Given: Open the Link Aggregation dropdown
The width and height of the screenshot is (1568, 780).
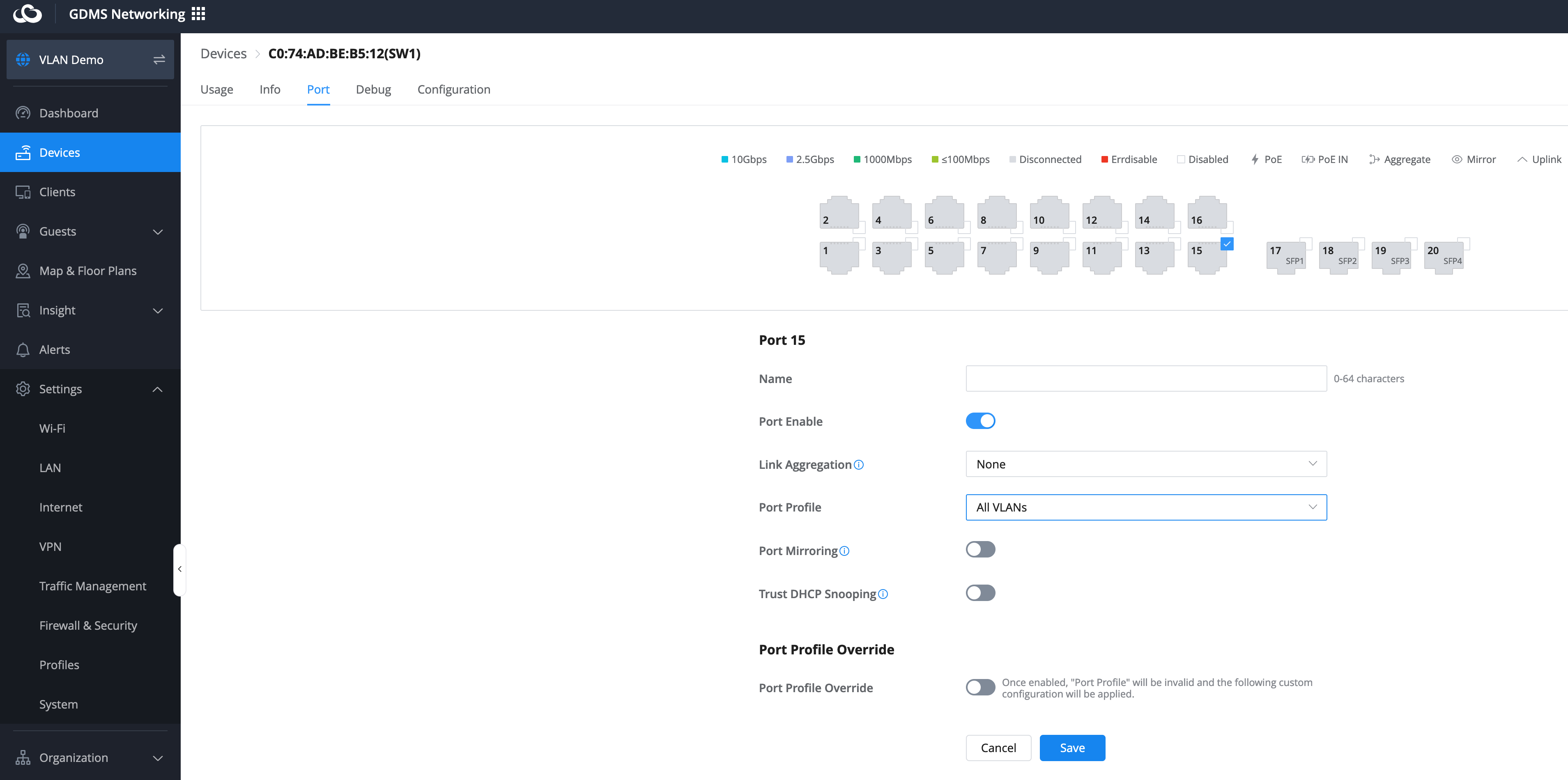Looking at the screenshot, I should [1145, 464].
